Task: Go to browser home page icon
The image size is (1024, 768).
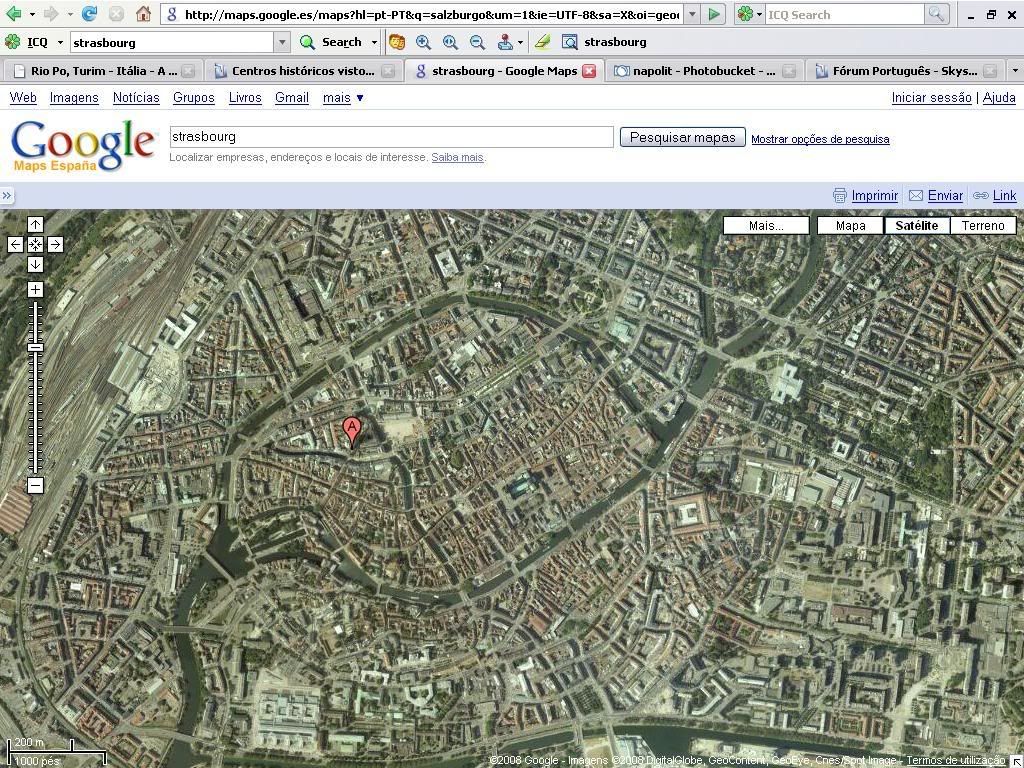Action: 143,14
